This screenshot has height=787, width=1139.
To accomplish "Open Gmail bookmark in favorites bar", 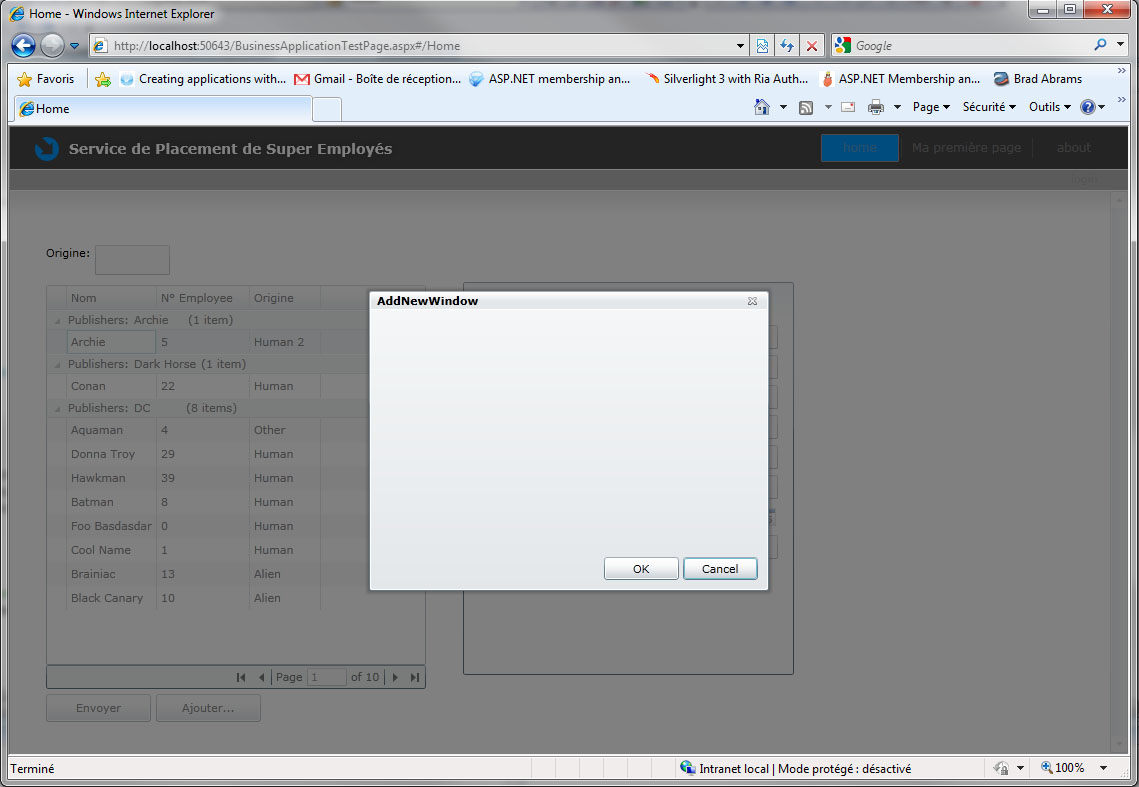I will (x=377, y=79).
